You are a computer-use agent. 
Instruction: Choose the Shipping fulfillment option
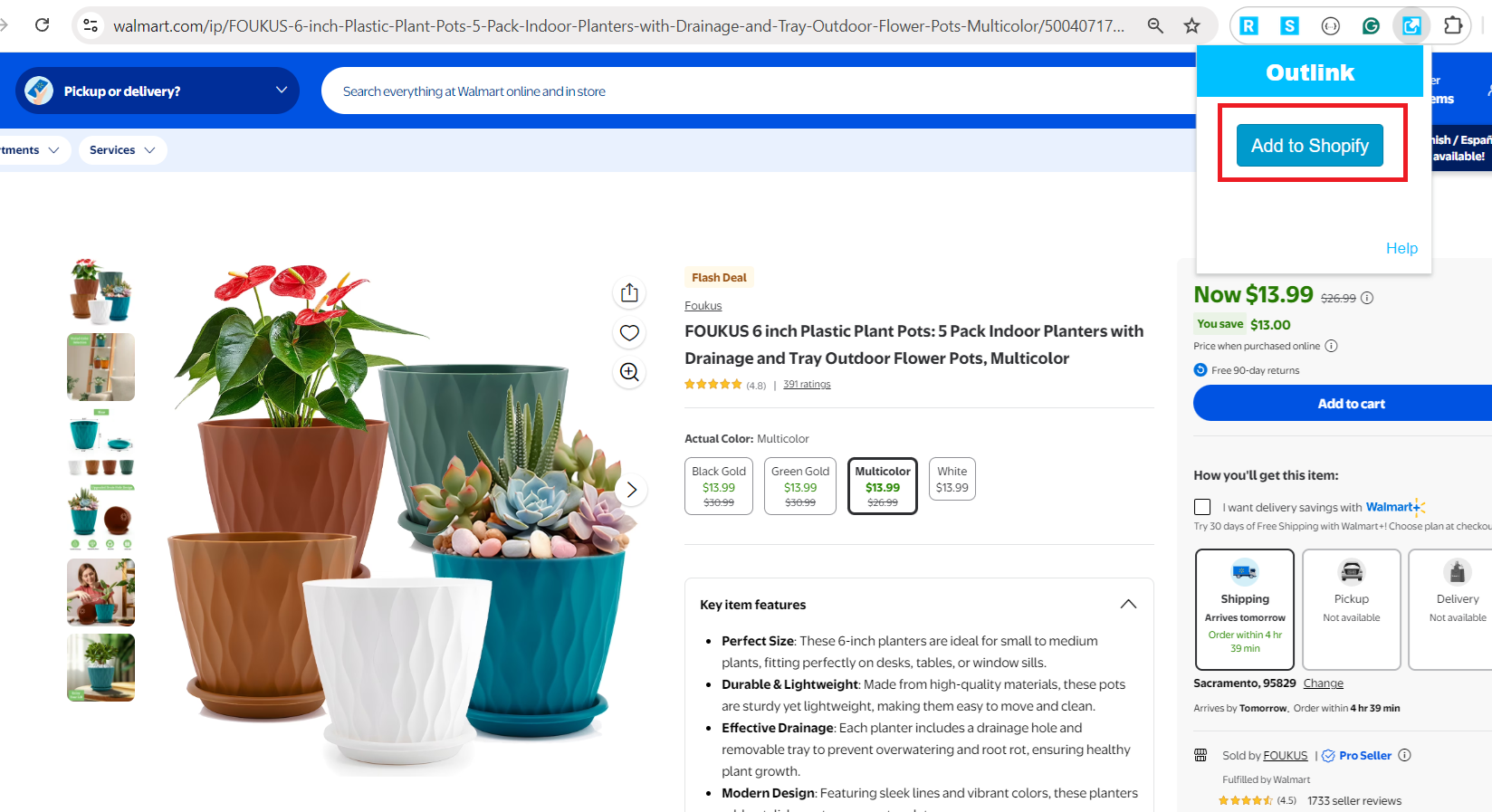[x=1245, y=609]
